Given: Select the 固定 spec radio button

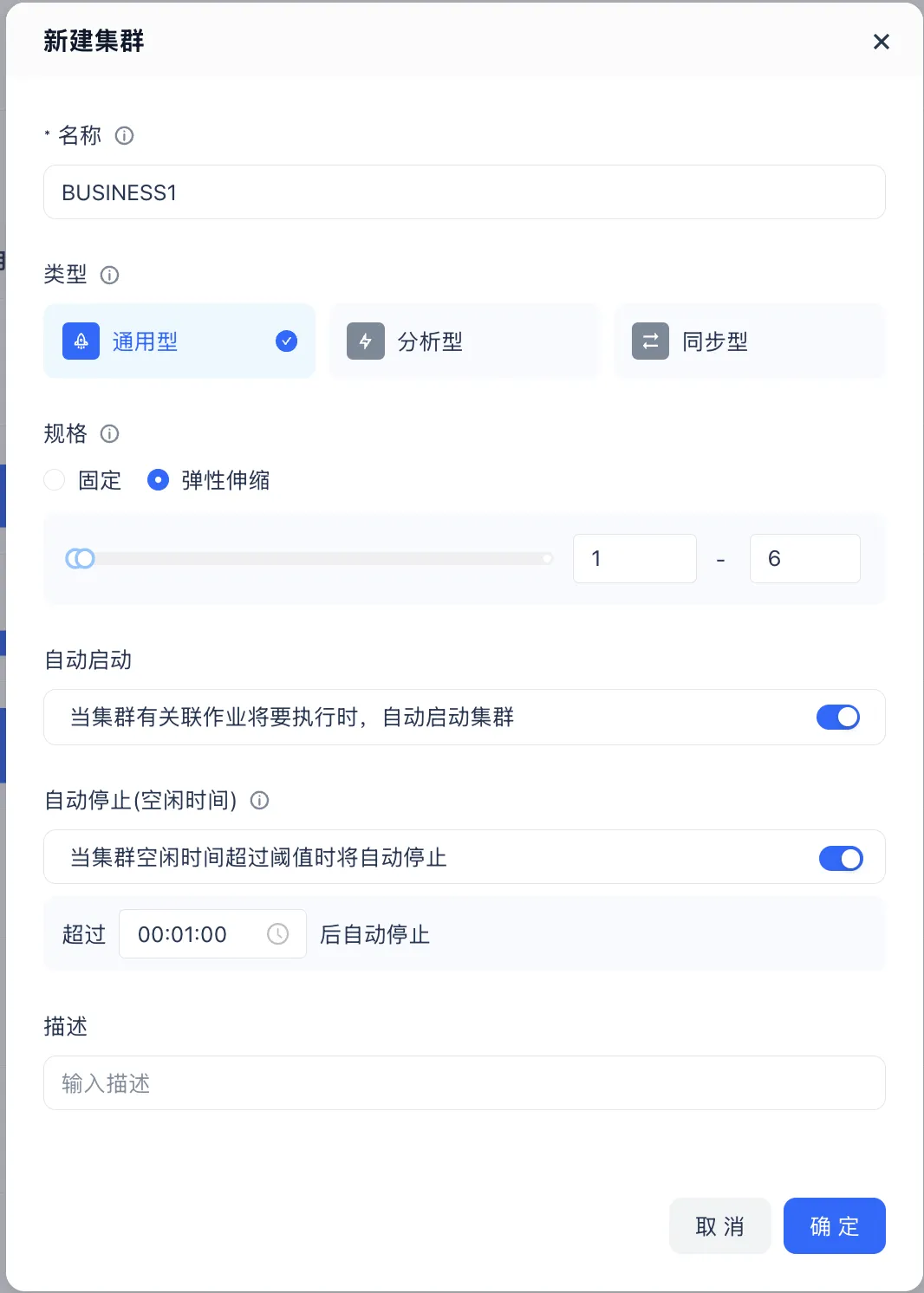Looking at the screenshot, I should click(55, 480).
